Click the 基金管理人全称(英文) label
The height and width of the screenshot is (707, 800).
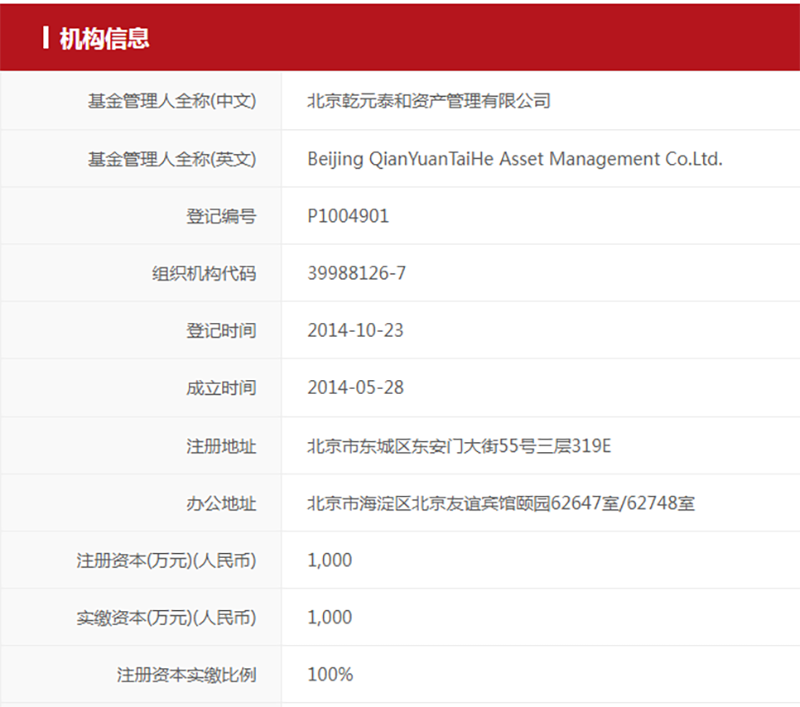(172, 159)
